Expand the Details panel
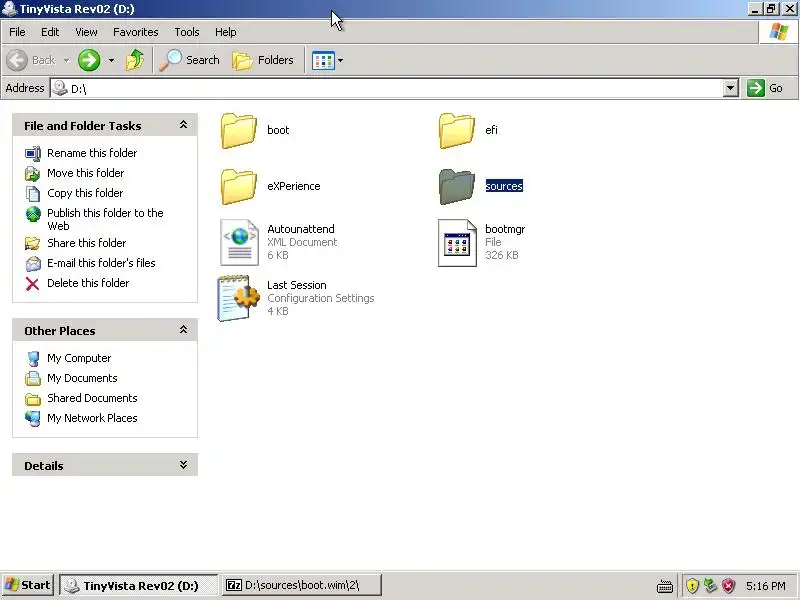 [183, 465]
